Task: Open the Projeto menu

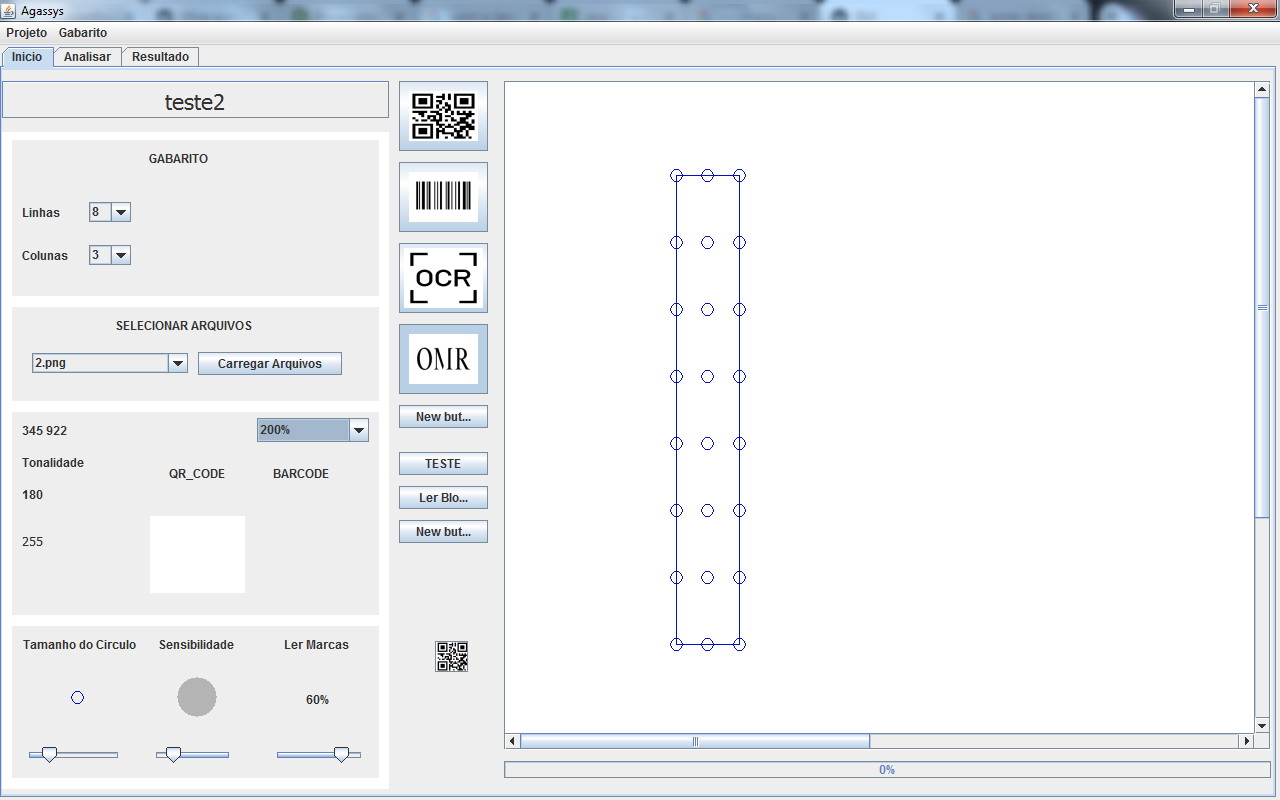Action: pos(26,33)
